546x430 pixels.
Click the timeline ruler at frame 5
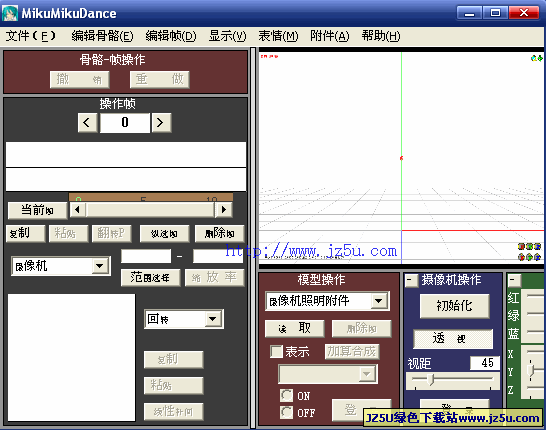click(143, 198)
